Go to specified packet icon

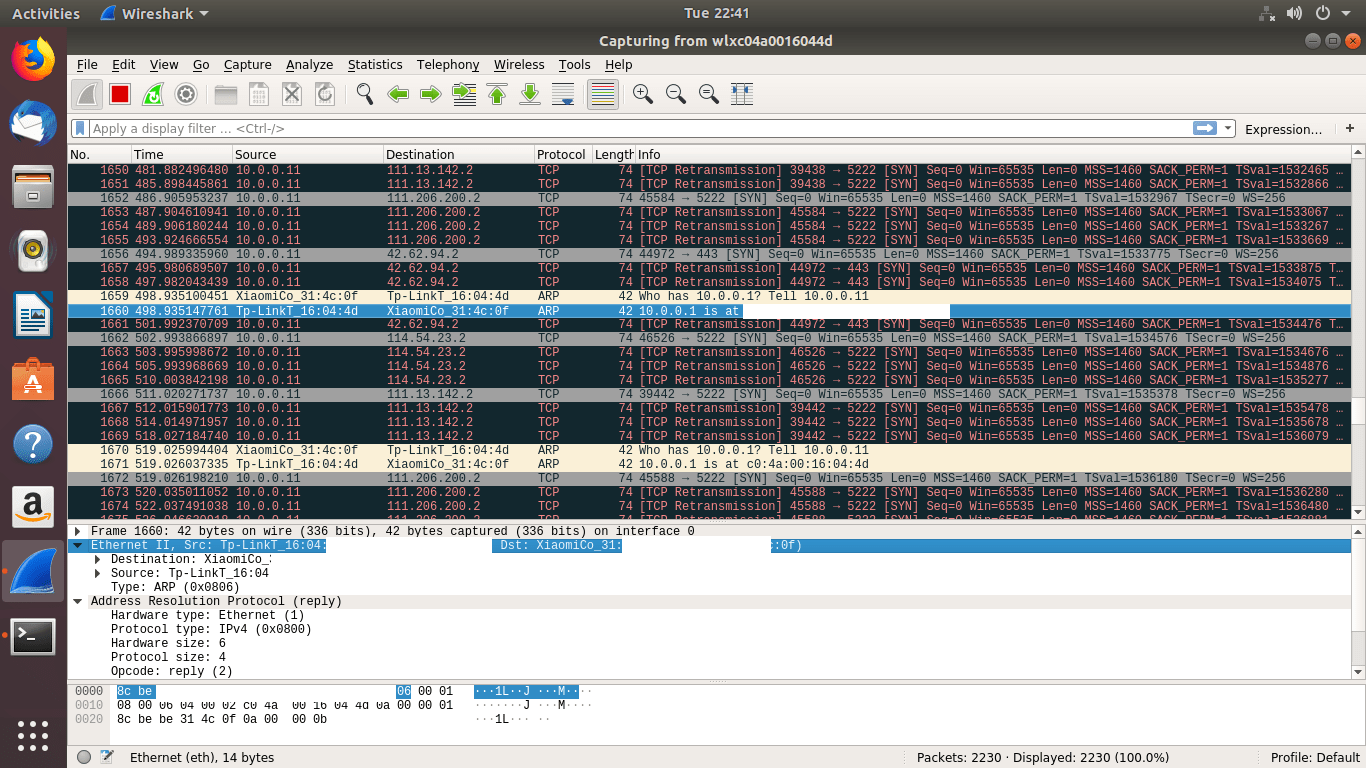[464, 94]
